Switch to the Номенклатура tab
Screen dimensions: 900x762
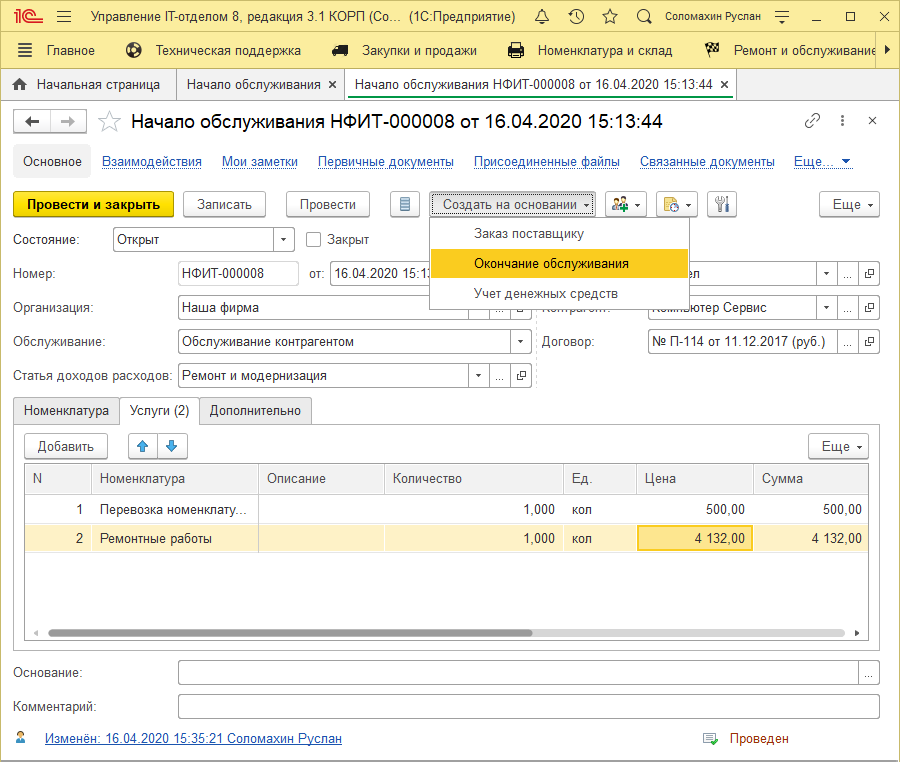coord(66,411)
